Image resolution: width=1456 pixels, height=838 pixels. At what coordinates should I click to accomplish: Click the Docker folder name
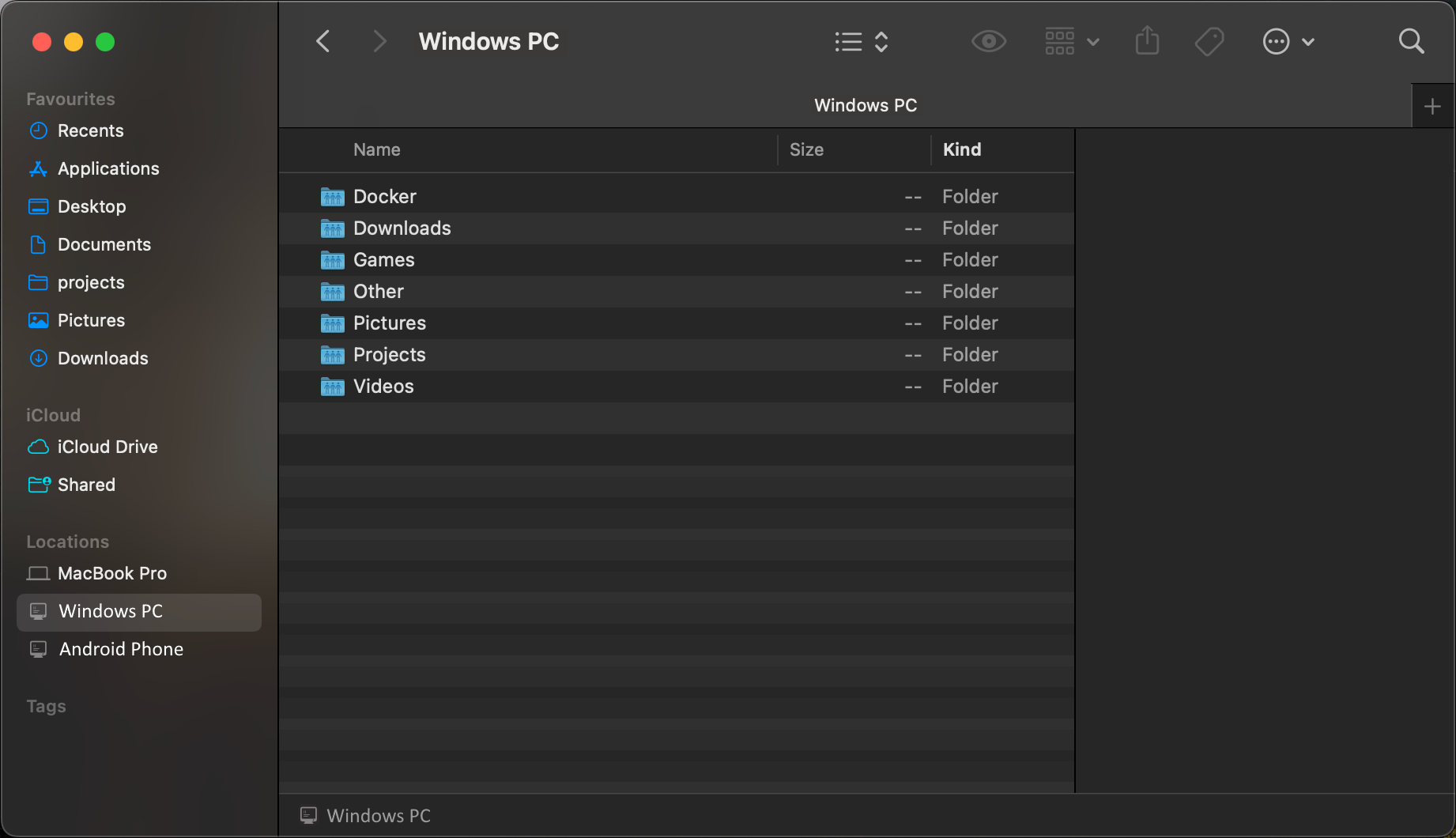point(384,197)
